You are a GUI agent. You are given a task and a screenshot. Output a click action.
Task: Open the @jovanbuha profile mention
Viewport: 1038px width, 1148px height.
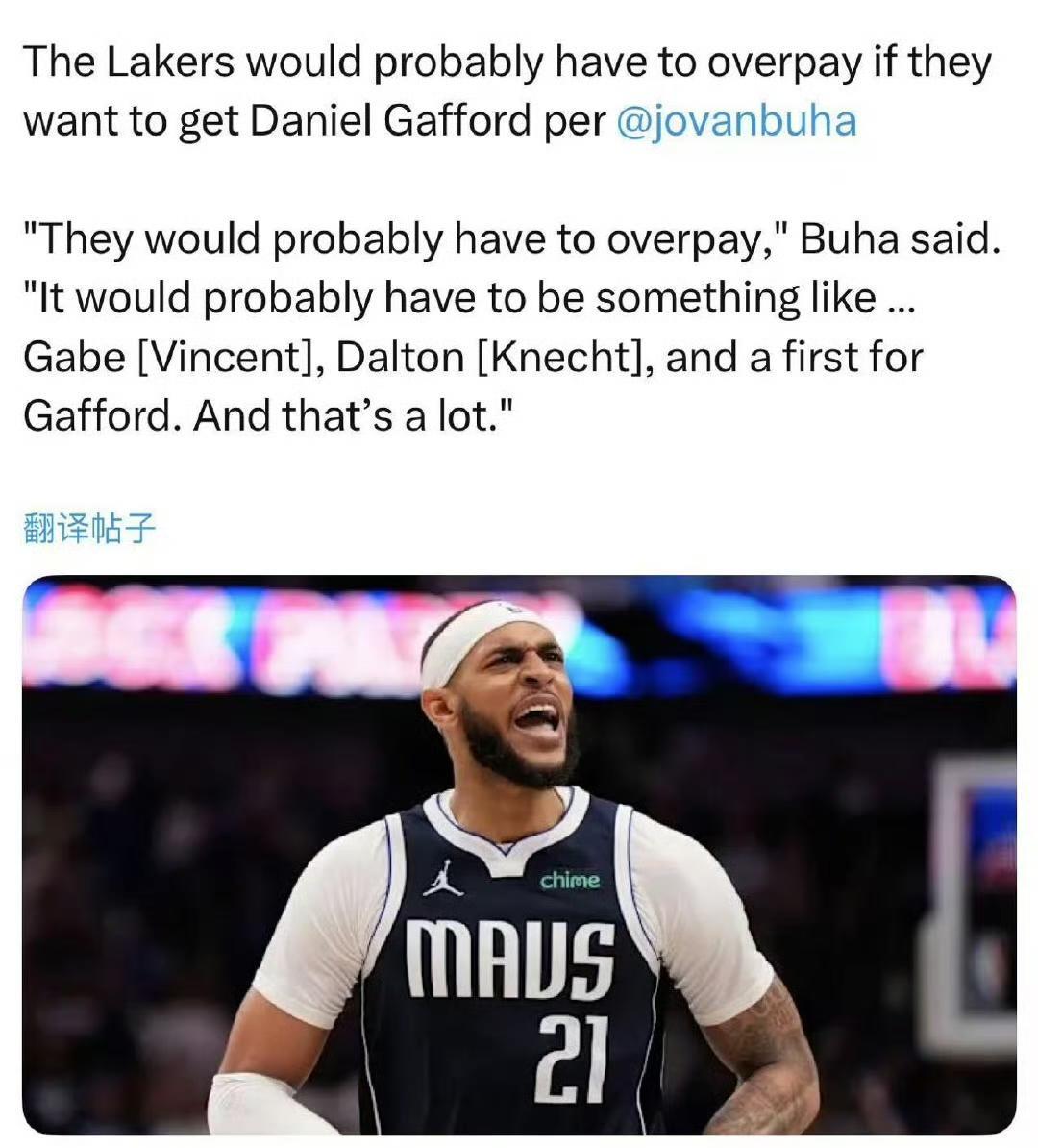click(736, 121)
